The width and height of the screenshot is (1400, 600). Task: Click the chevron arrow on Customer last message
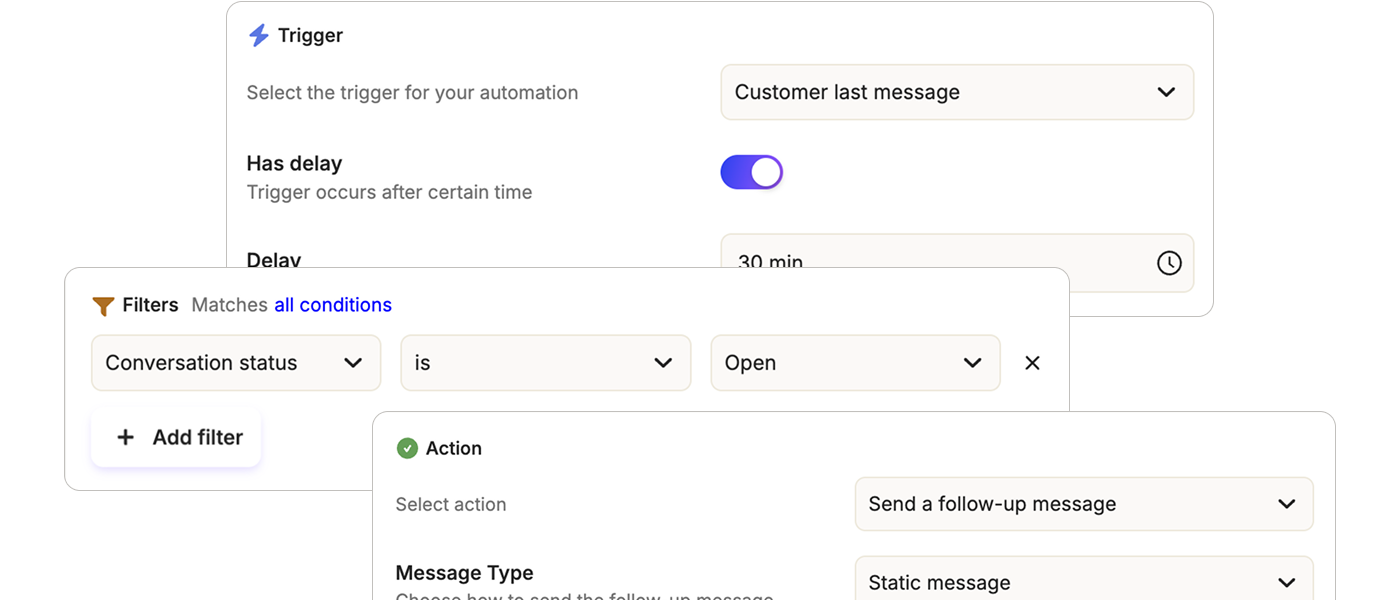point(1165,93)
